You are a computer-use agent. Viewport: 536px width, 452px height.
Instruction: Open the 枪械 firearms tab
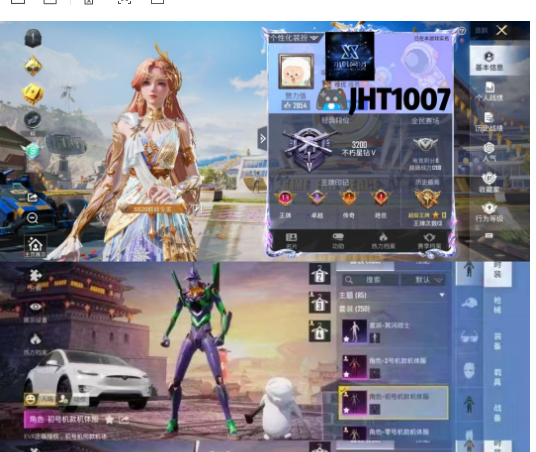click(497, 305)
